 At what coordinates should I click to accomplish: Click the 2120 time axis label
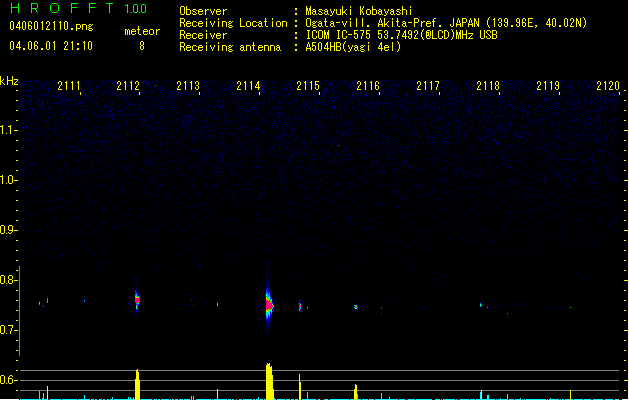click(x=608, y=86)
